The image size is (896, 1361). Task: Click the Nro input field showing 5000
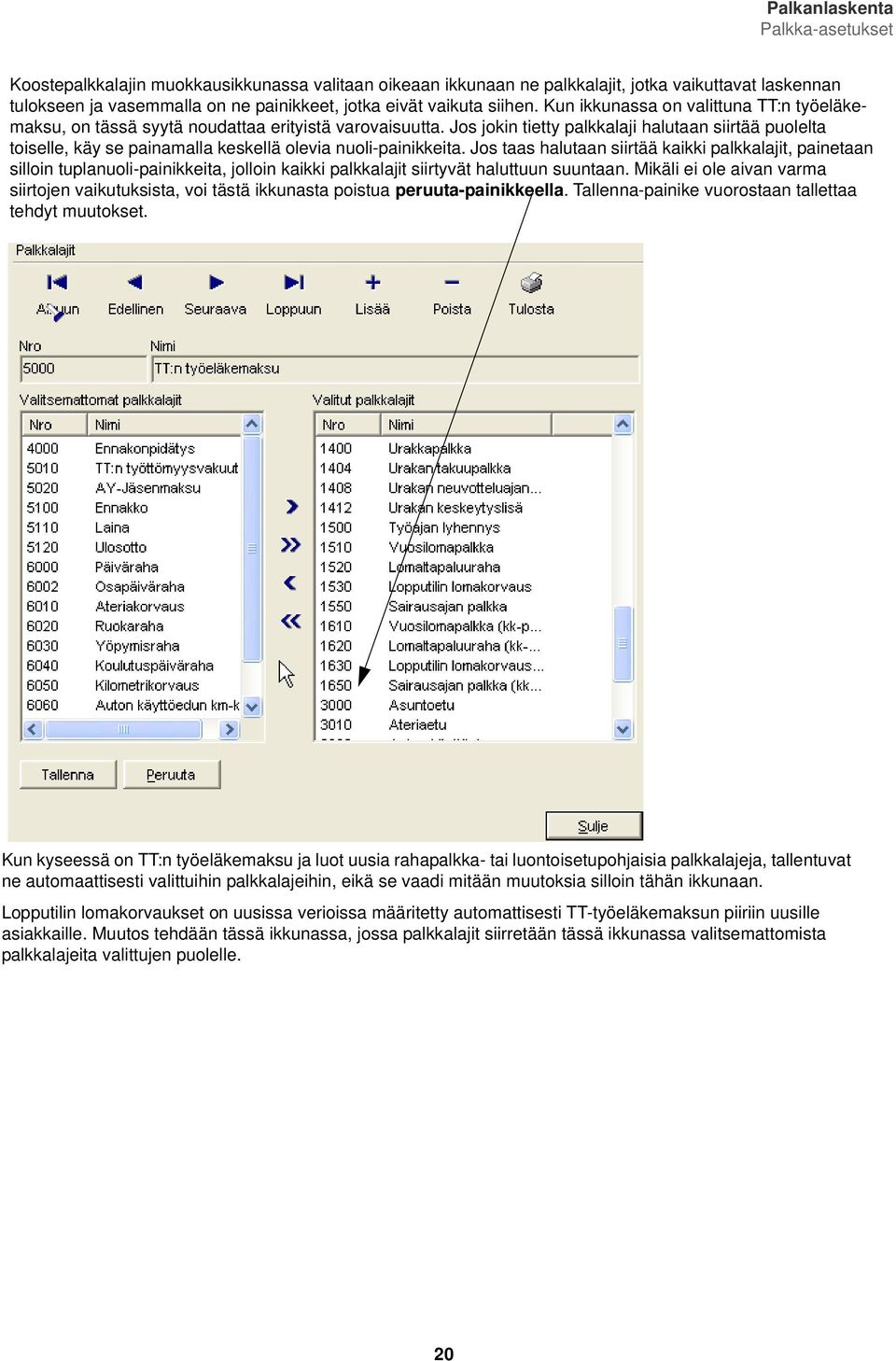click(83, 369)
